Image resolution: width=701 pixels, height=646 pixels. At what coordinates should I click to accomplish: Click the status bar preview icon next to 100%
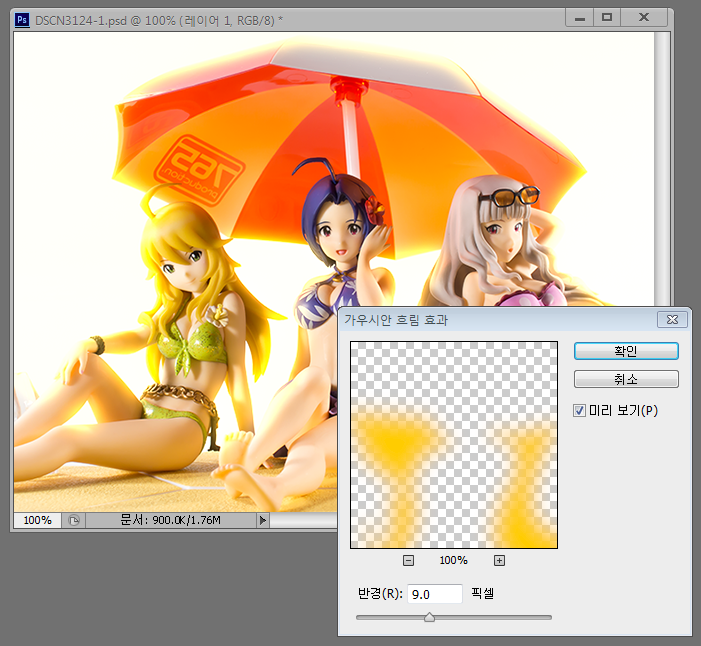point(74,520)
